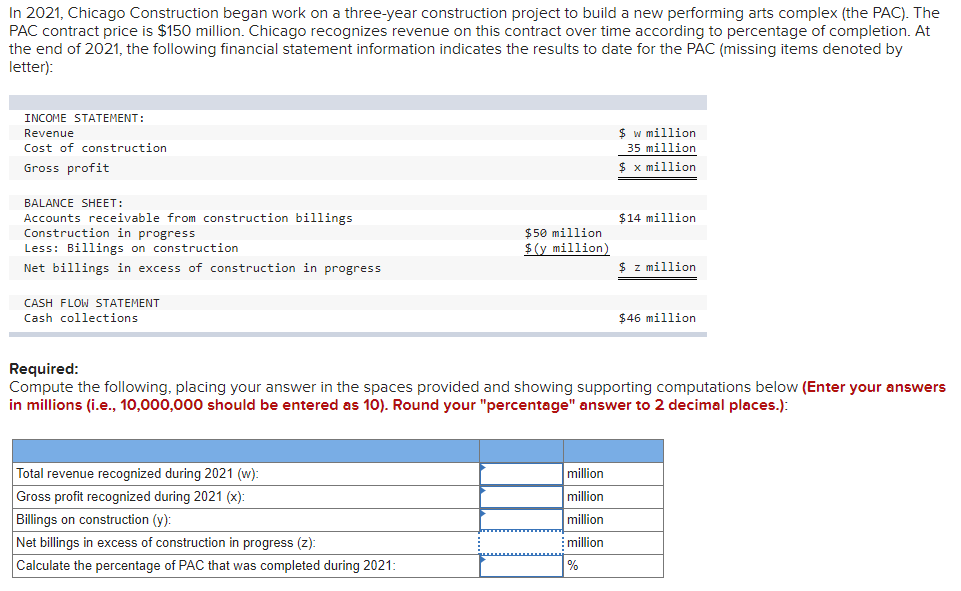Select the 'Total revenue recognized during 2021 (w):' label

[137, 474]
